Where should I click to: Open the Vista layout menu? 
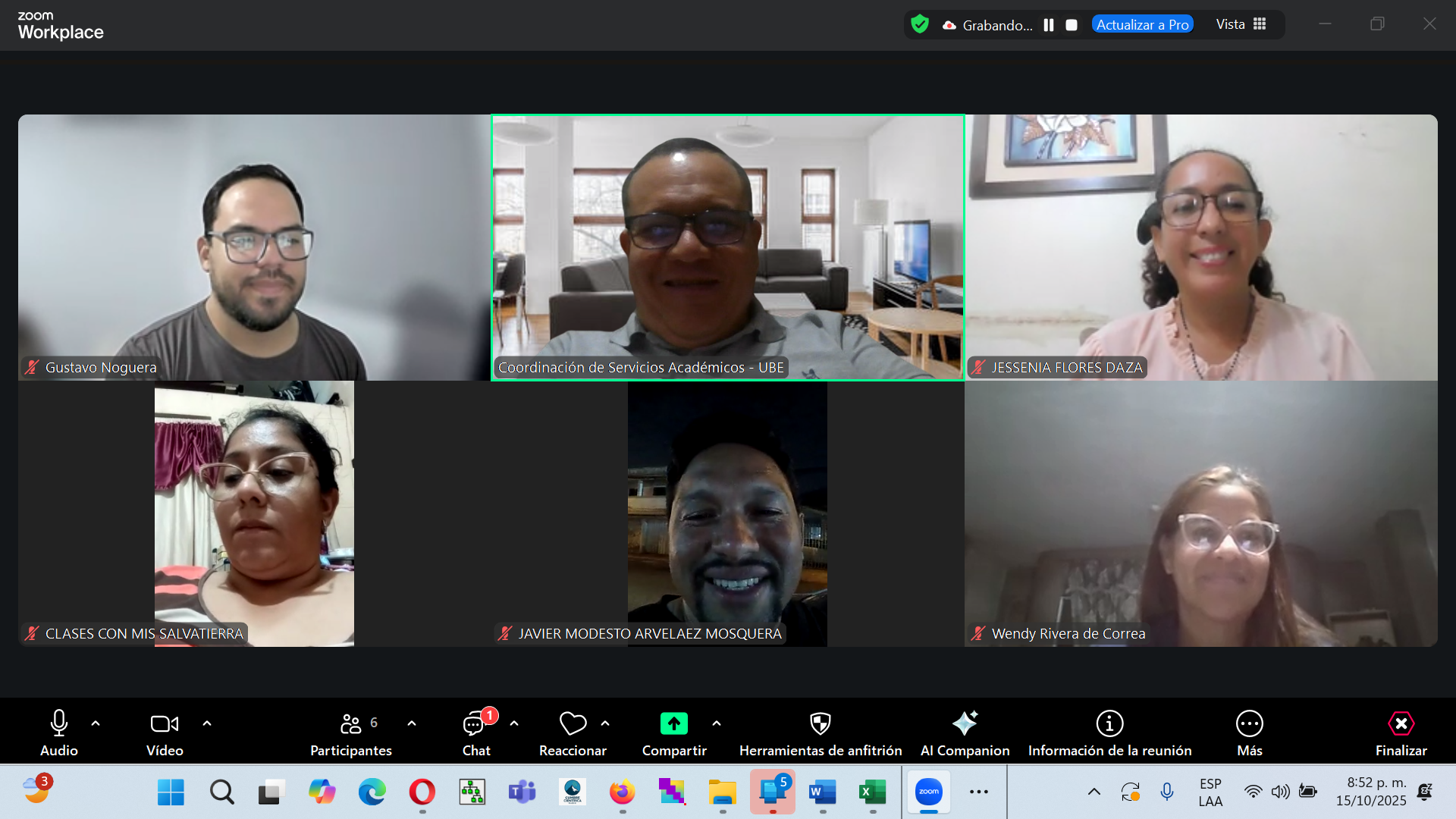[1241, 24]
